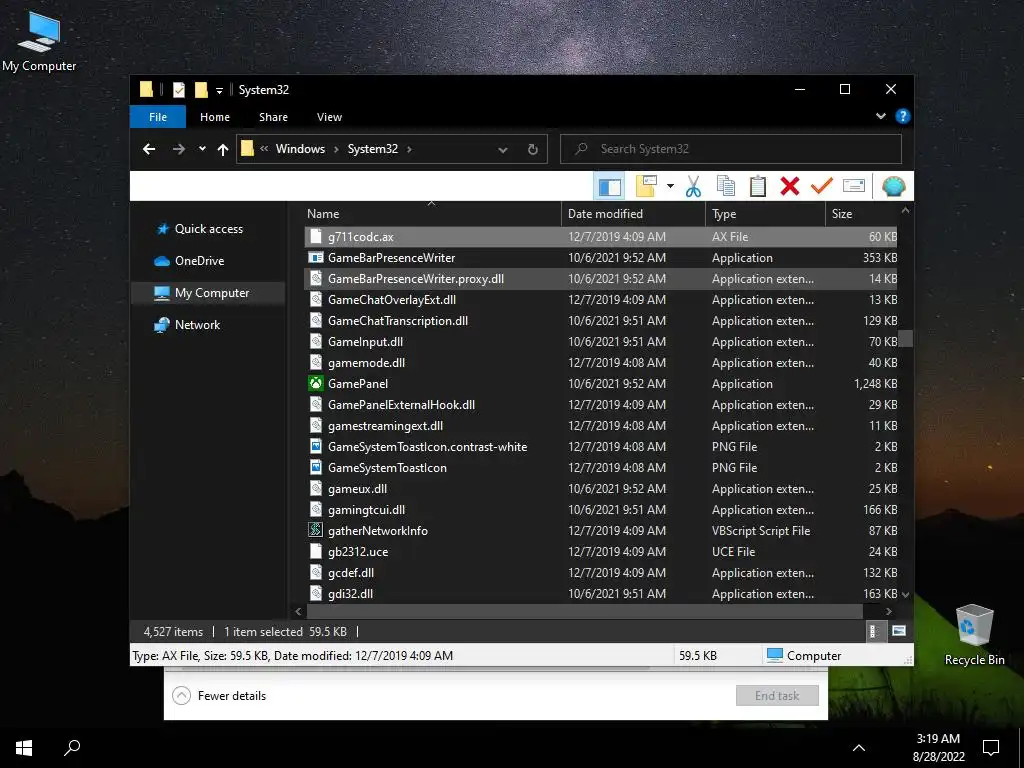
Task: Click the green Xbox GamePanel icon
Action: [x=315, y=383]
